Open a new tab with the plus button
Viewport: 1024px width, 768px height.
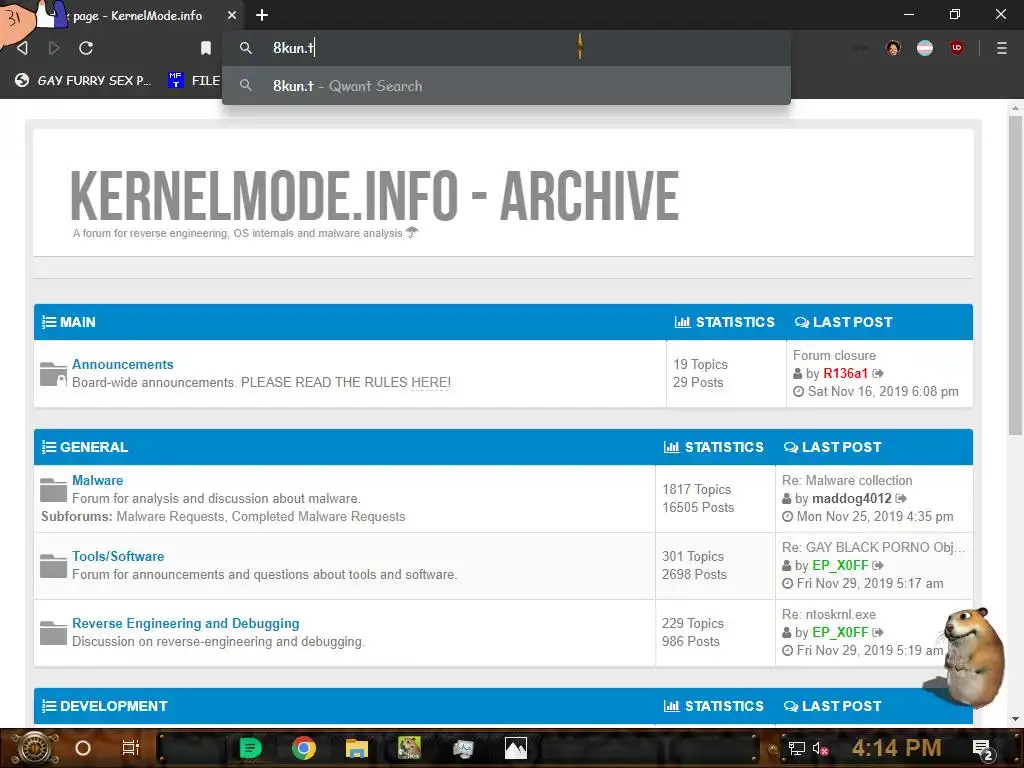[x=262, y=15]
